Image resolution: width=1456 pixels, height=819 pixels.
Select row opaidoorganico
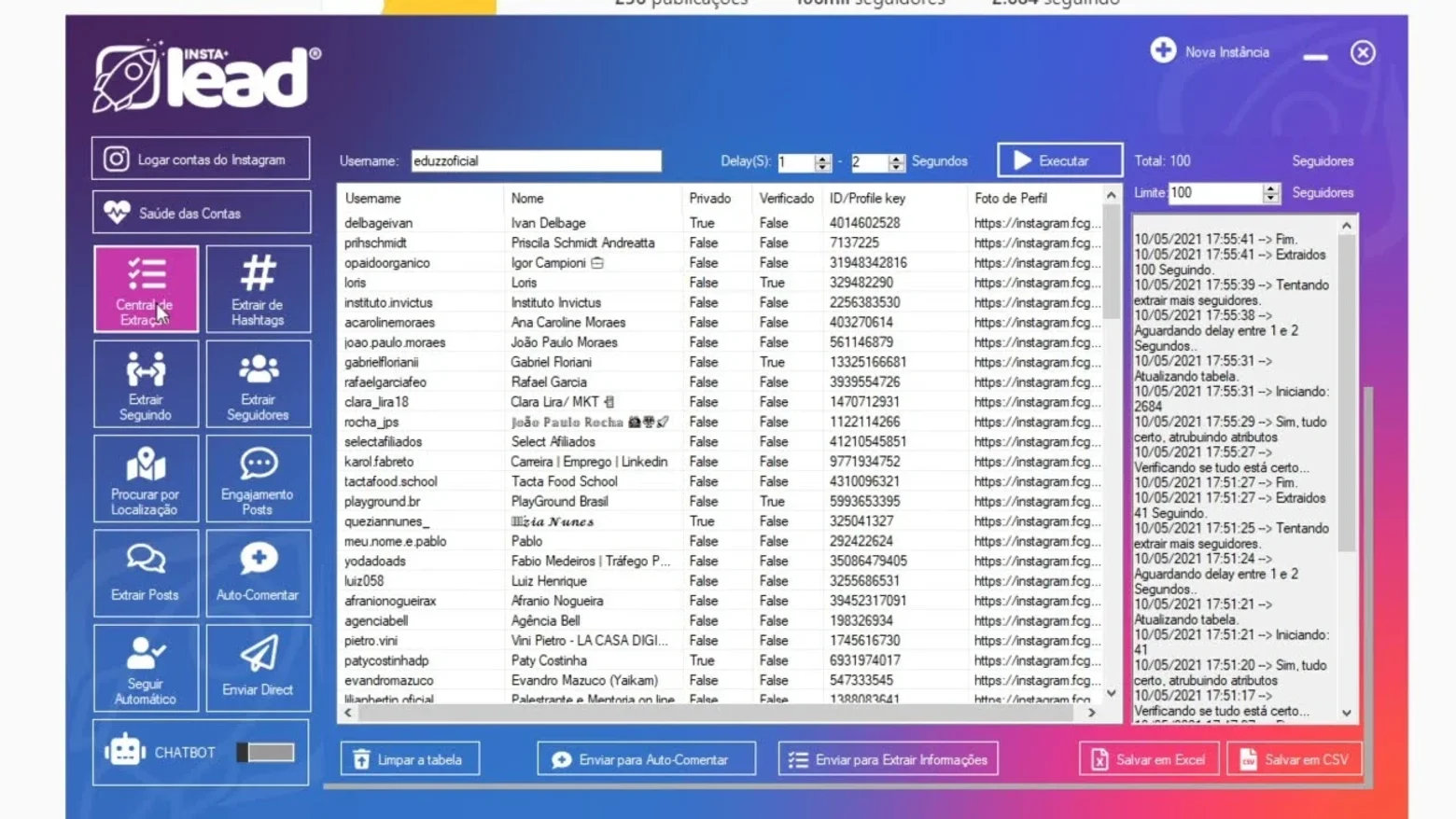coord(720,262)
